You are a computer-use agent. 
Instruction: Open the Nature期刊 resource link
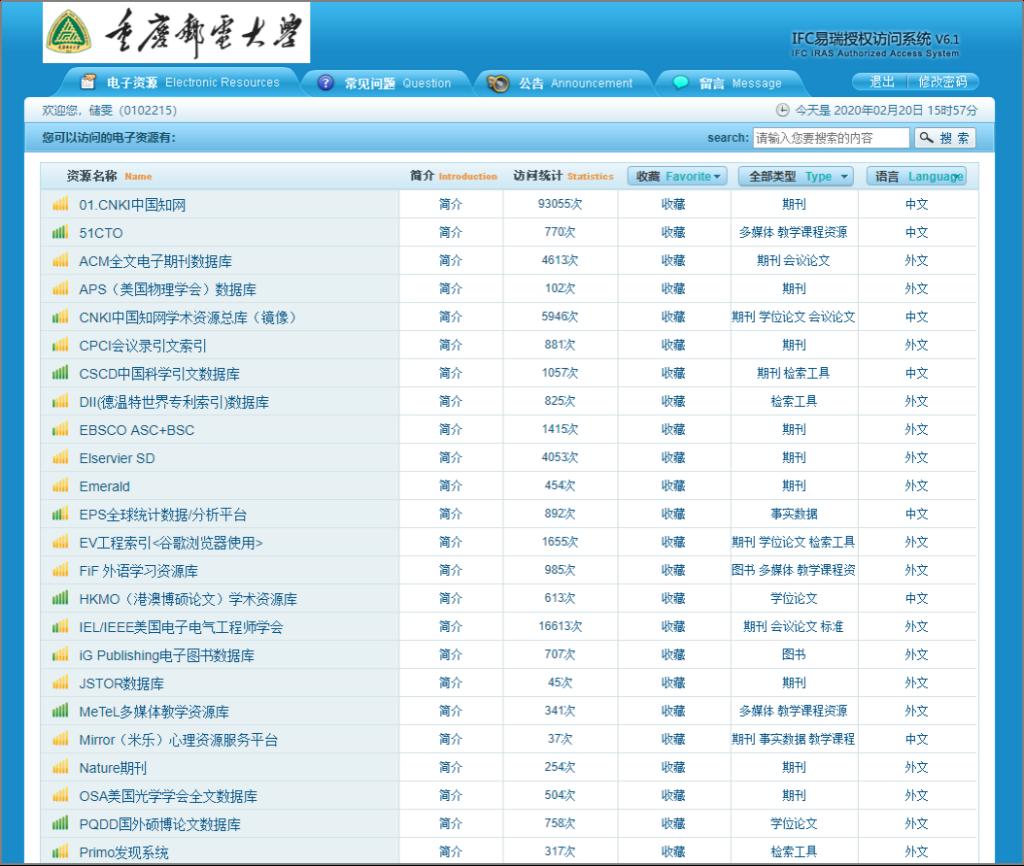coord(113,768)
